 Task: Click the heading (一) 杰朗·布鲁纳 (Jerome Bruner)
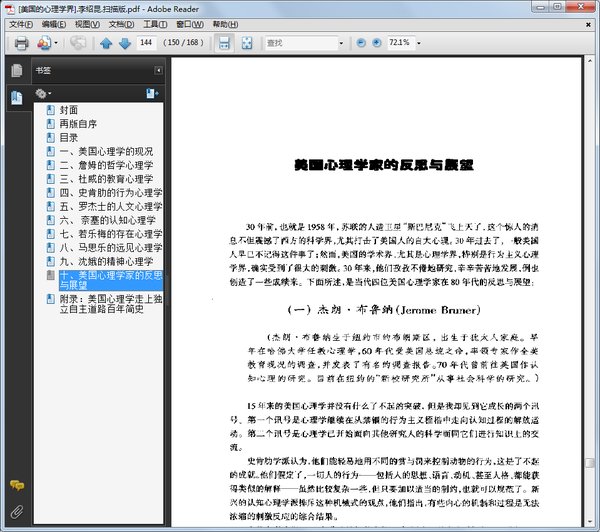[x=384, y=310]
